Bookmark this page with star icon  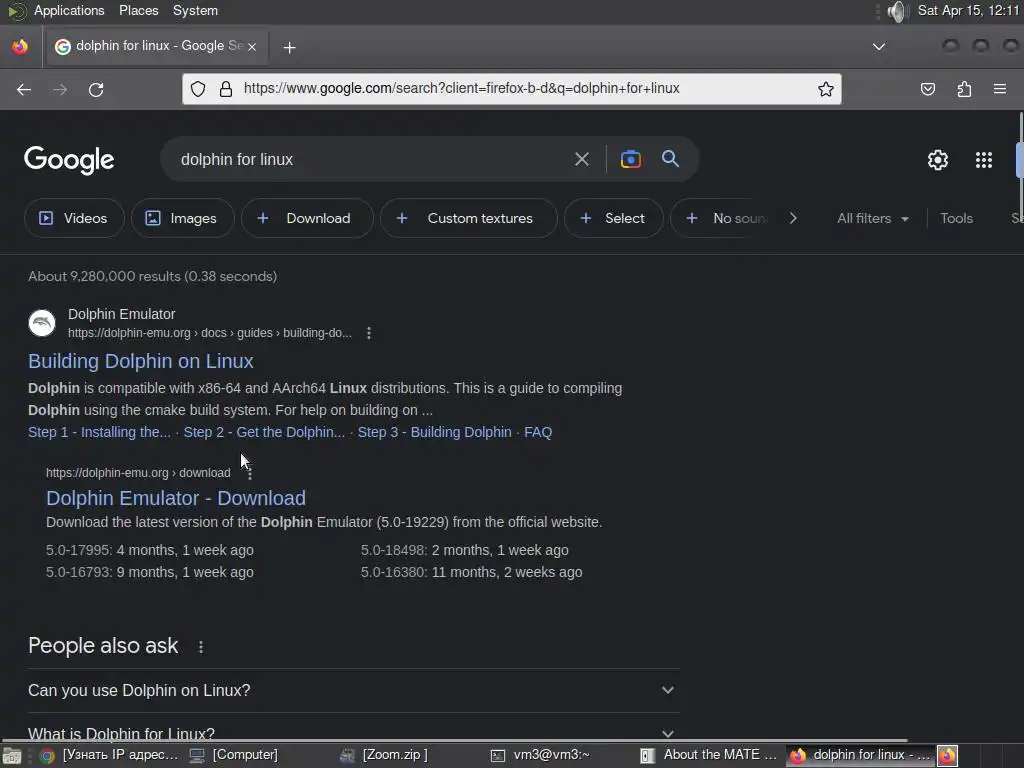click(x=825, y=89)
